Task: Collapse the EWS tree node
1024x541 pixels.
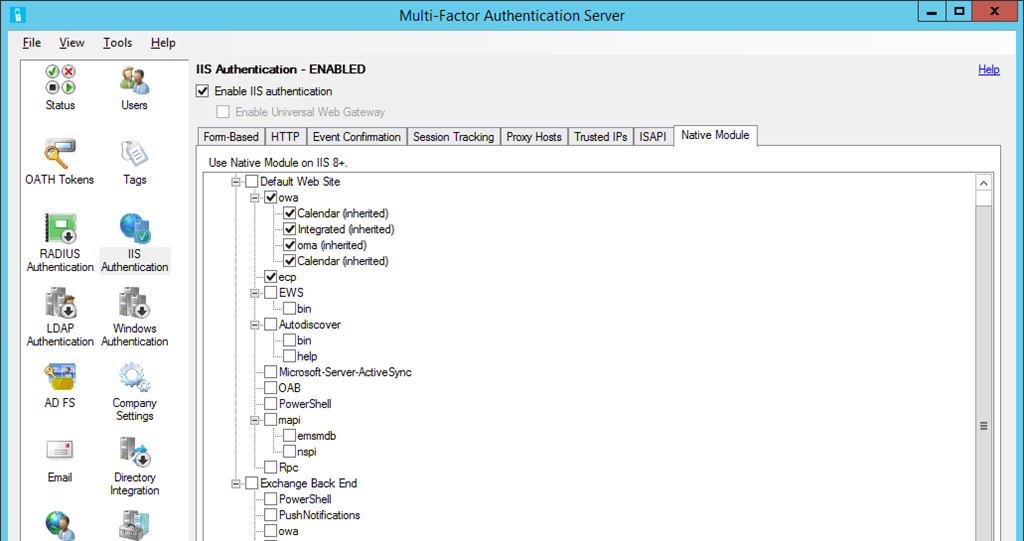Action: [255, 293]
